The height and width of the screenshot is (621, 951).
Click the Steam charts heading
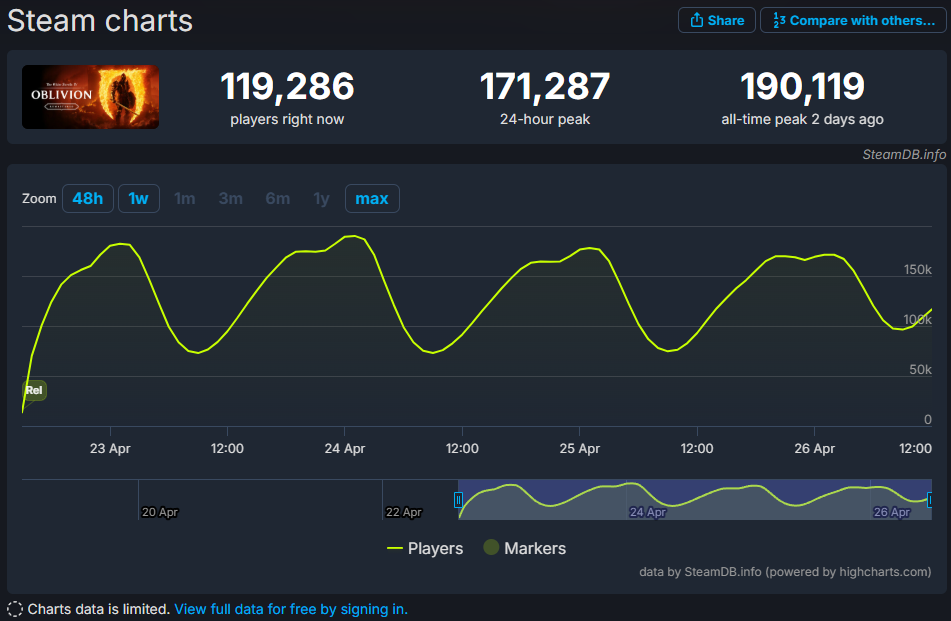coord(100,21)
